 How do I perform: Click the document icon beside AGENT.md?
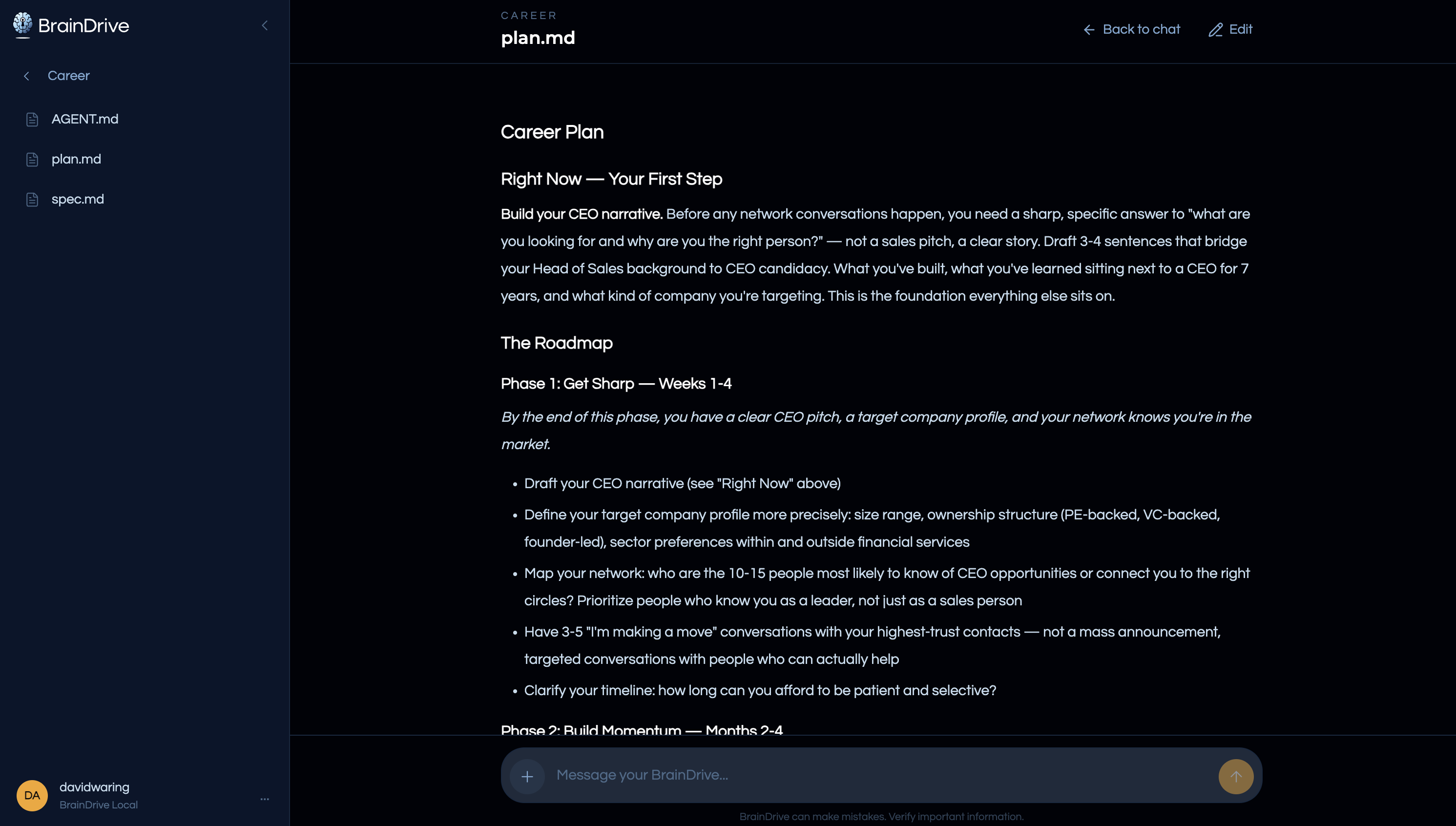tap(32, 119)
